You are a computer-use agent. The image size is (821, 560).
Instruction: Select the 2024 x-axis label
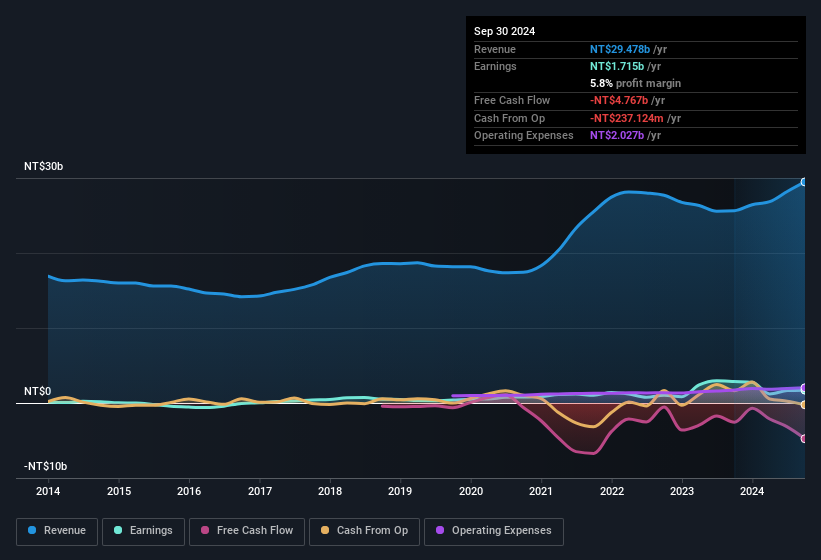coord(752,491)
